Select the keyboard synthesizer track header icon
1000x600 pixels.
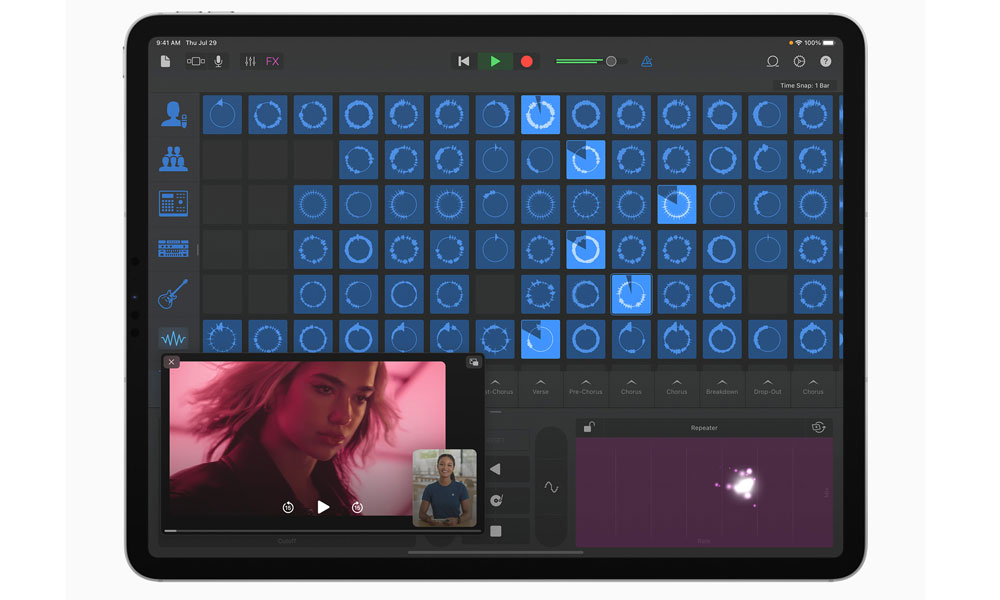tap(173, 249)
